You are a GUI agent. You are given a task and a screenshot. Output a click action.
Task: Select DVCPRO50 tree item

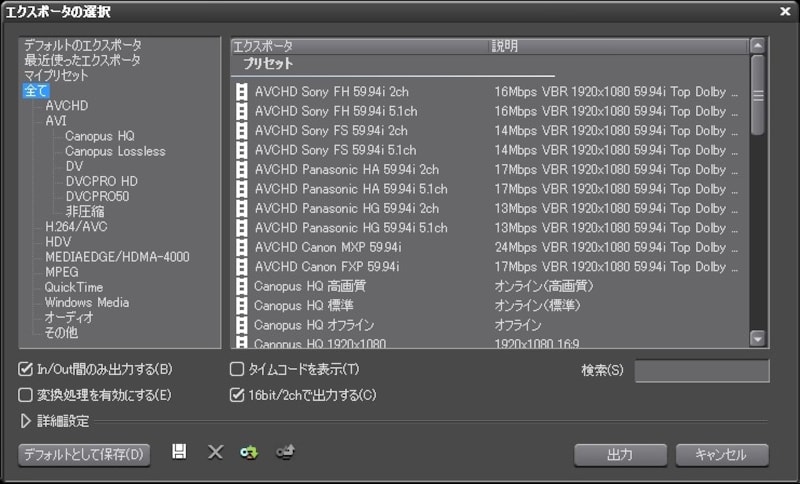(97, 196)
